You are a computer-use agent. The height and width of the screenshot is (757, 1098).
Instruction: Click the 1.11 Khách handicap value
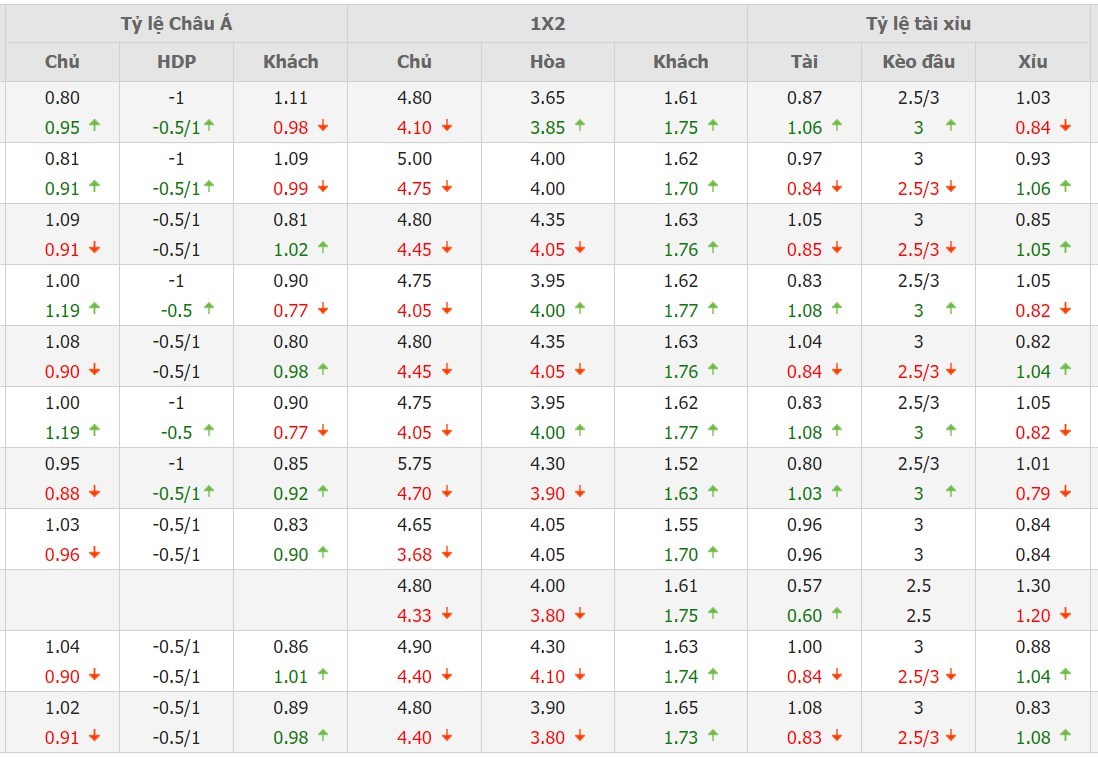(x=290, y=98)
